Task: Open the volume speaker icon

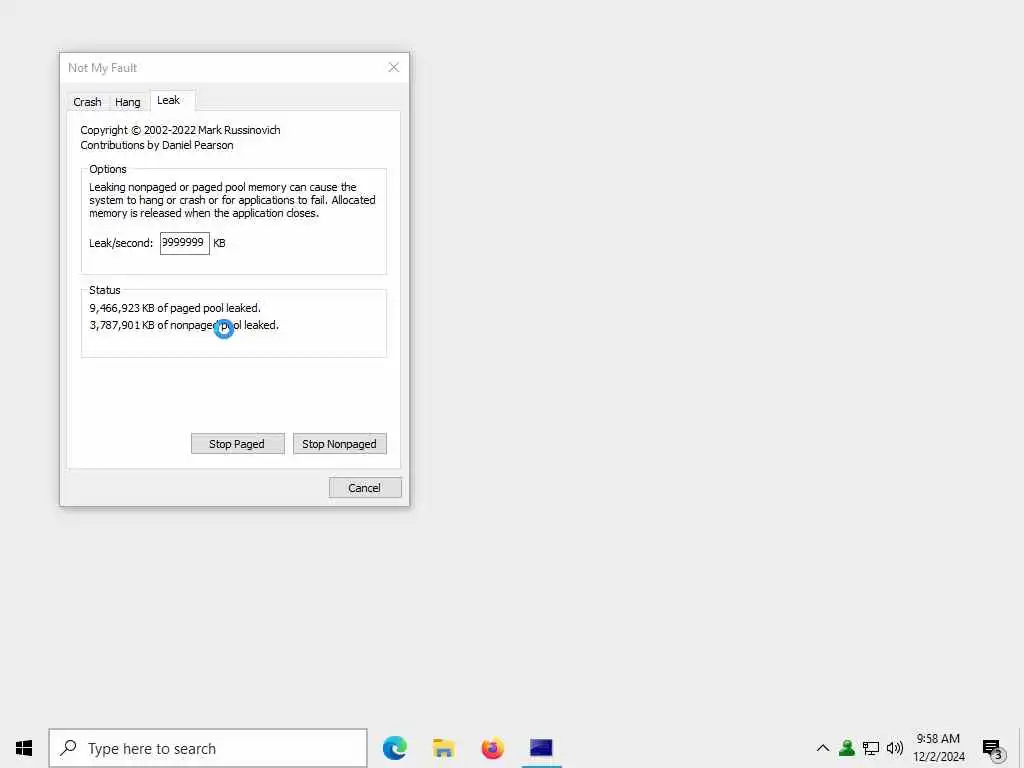Action: click(895, 748)
